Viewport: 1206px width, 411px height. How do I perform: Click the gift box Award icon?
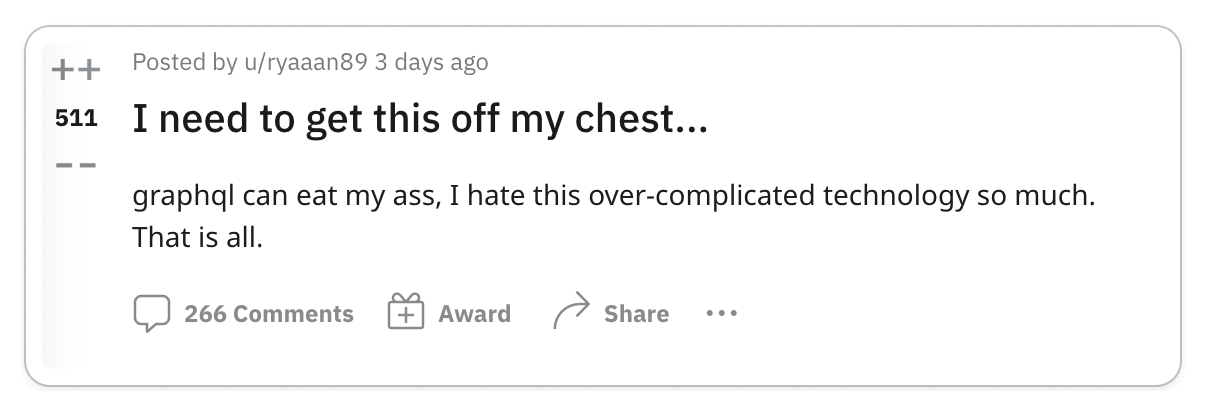[x=402, y=312]
